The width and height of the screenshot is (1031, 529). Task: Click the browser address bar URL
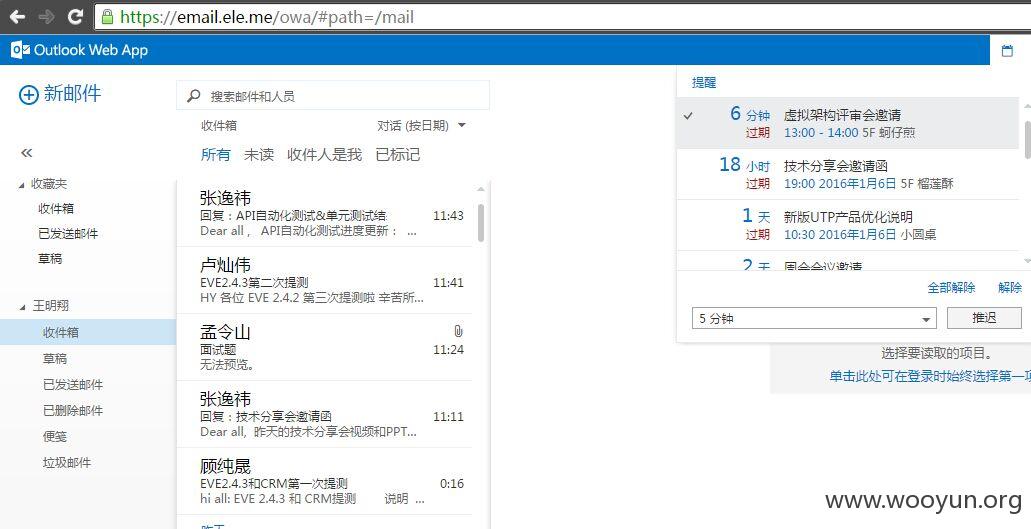point(267,17)
